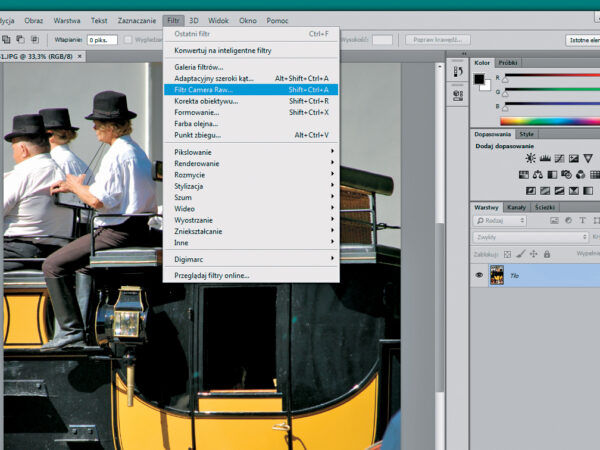Hide the Tło layer with eye icon

479,275
